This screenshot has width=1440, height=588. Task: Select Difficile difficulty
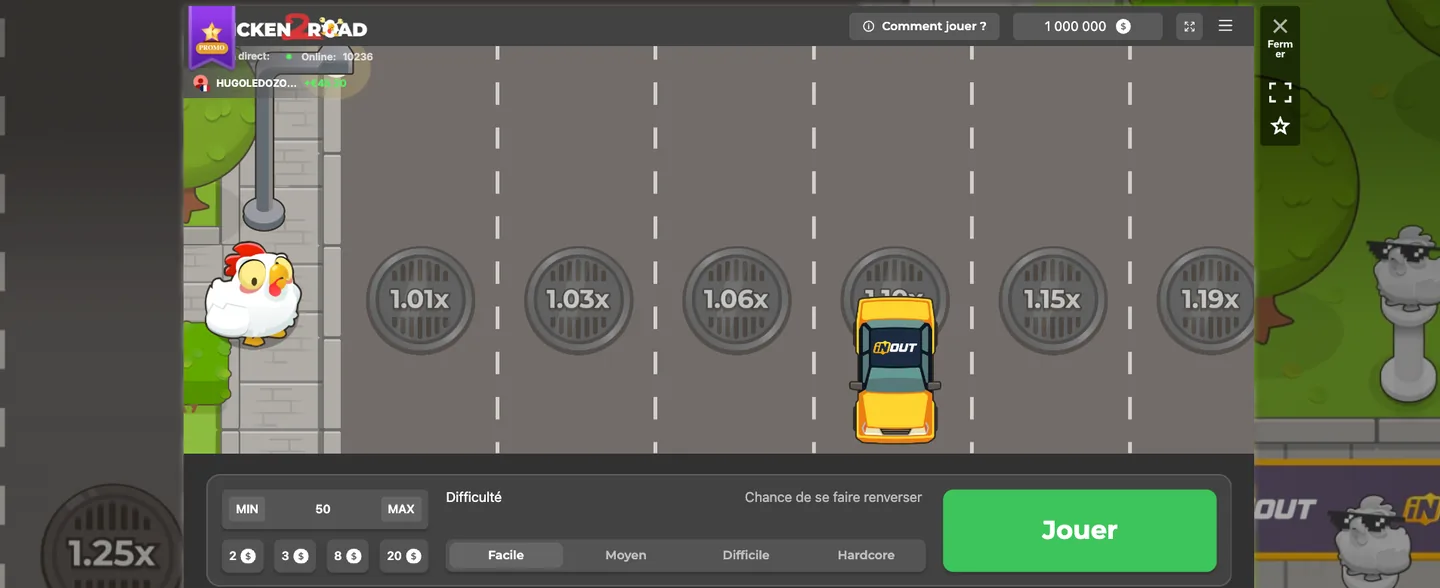coord(746,555)
